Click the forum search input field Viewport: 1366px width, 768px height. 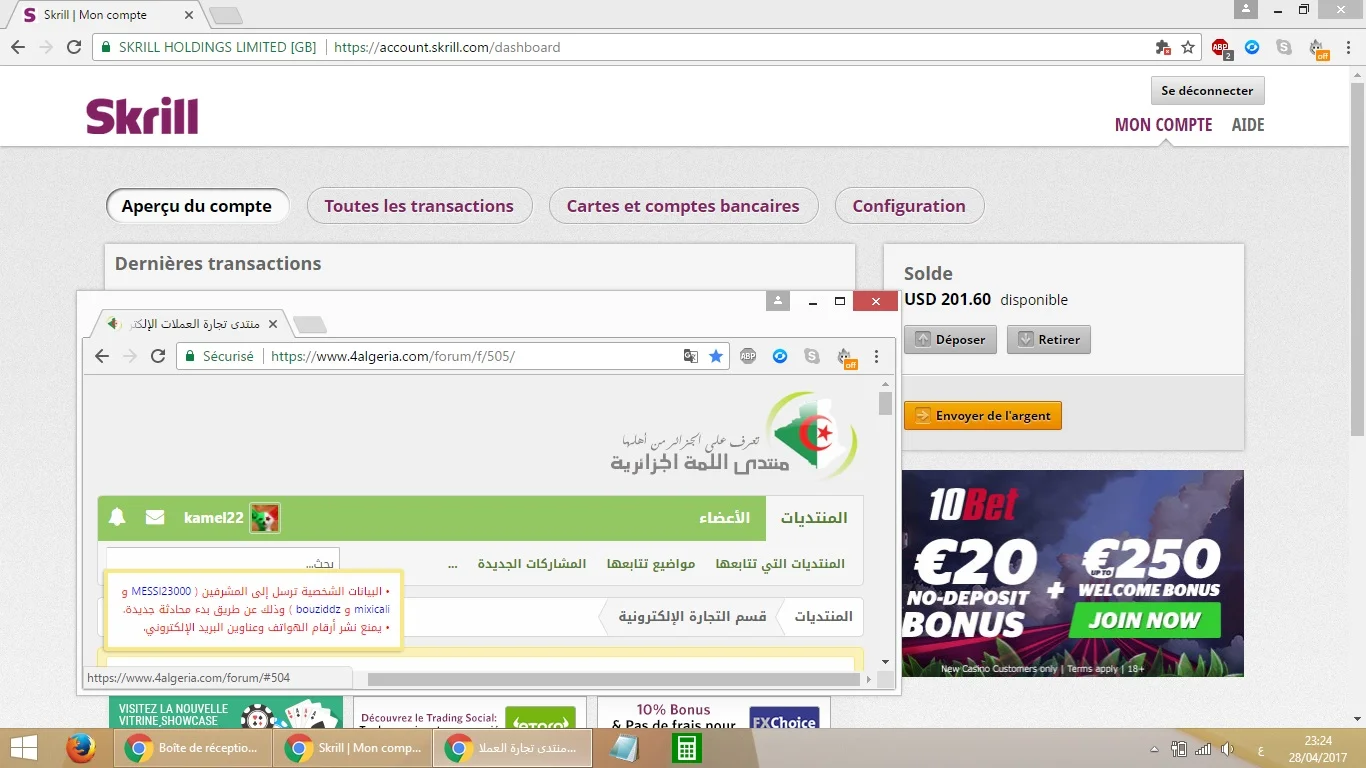(222, 562)
